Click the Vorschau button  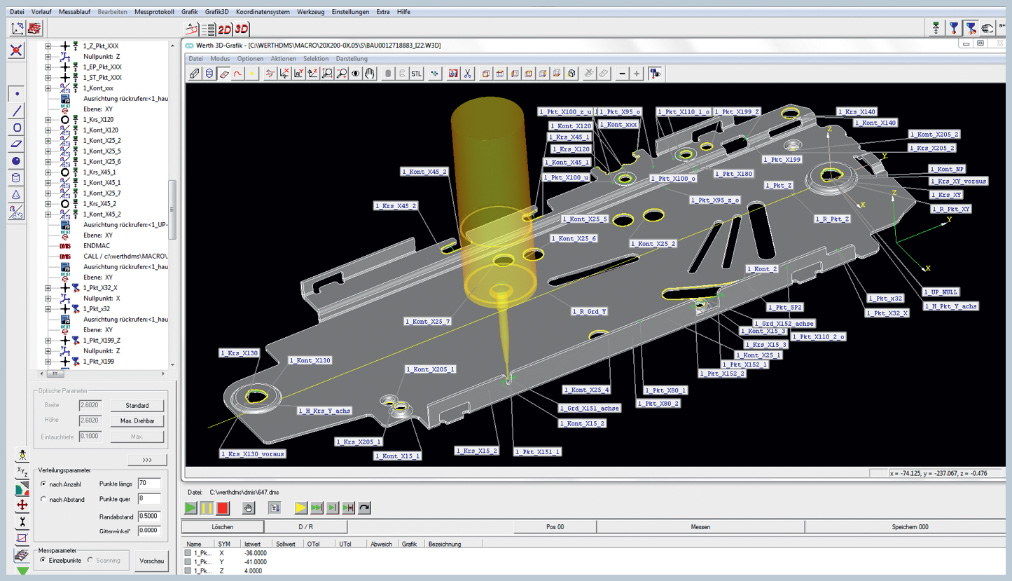151,561
